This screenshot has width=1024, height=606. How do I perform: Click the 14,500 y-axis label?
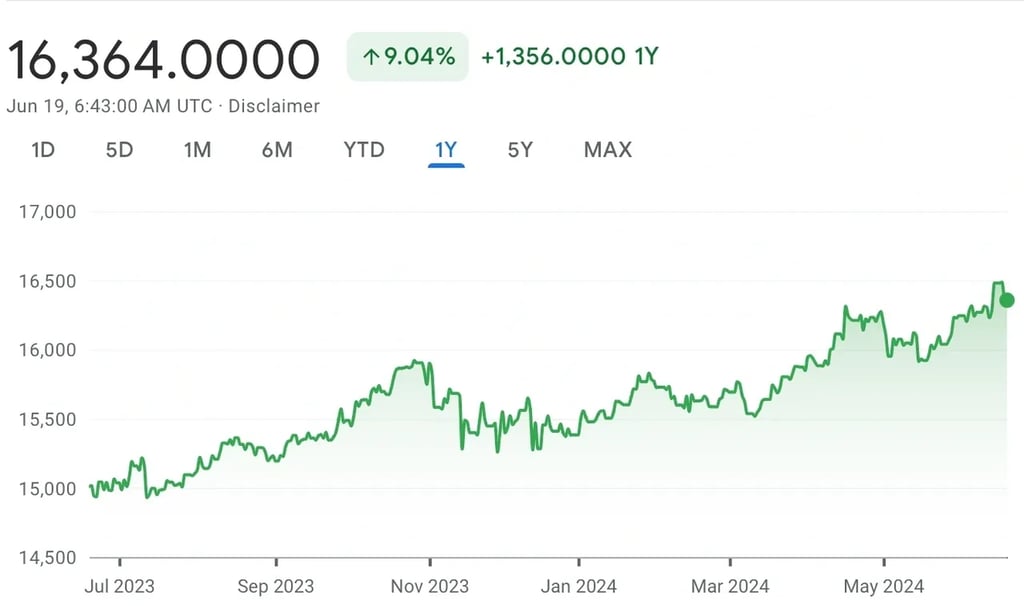[47, 557]
